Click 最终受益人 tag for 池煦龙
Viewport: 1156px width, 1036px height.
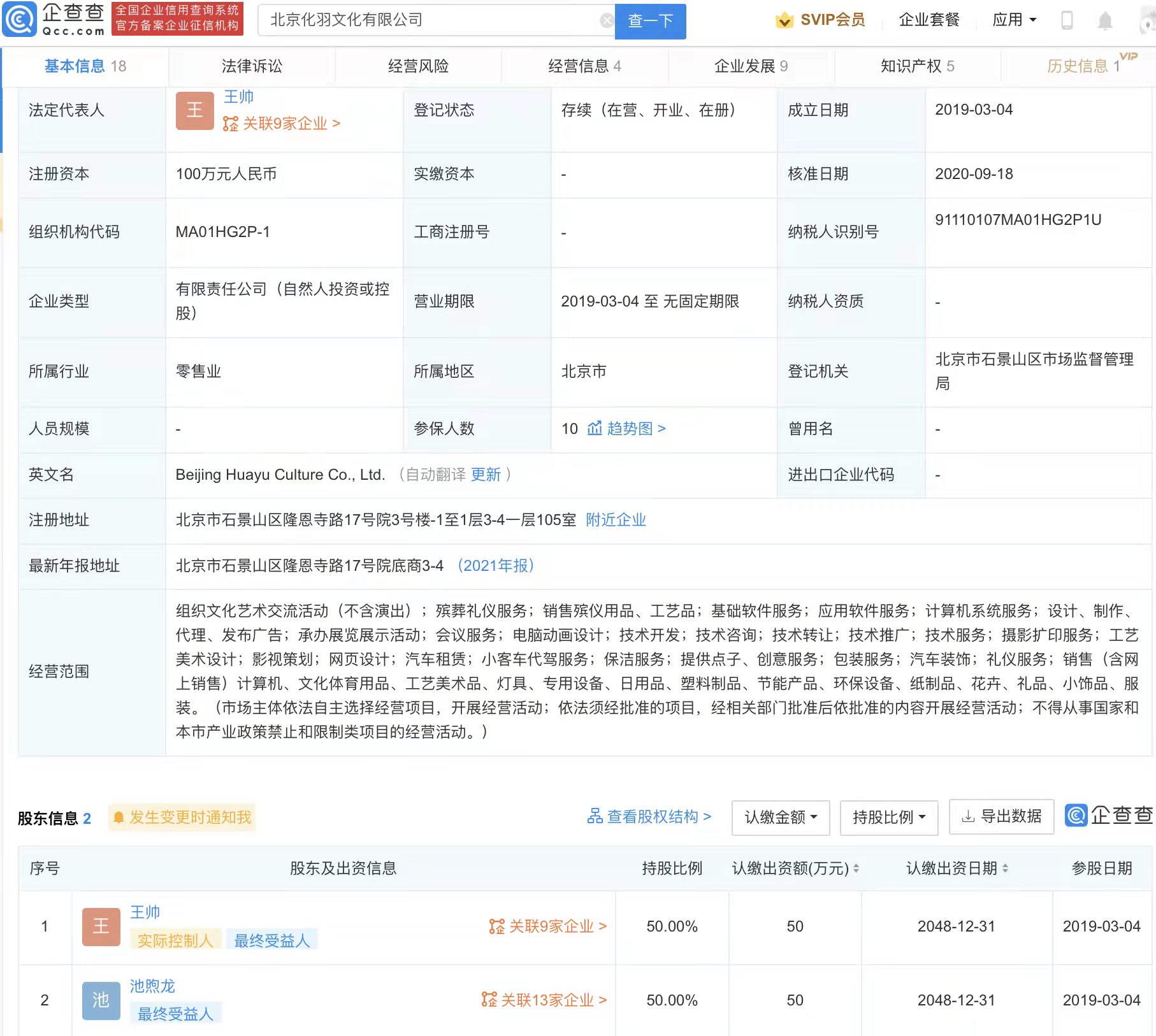pos(175,1014)
